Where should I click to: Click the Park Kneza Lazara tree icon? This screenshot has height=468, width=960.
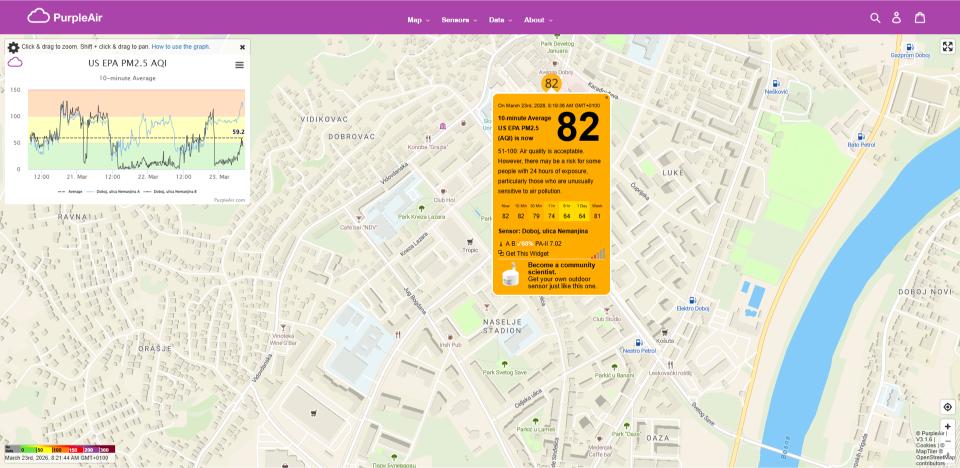[422, 208]
